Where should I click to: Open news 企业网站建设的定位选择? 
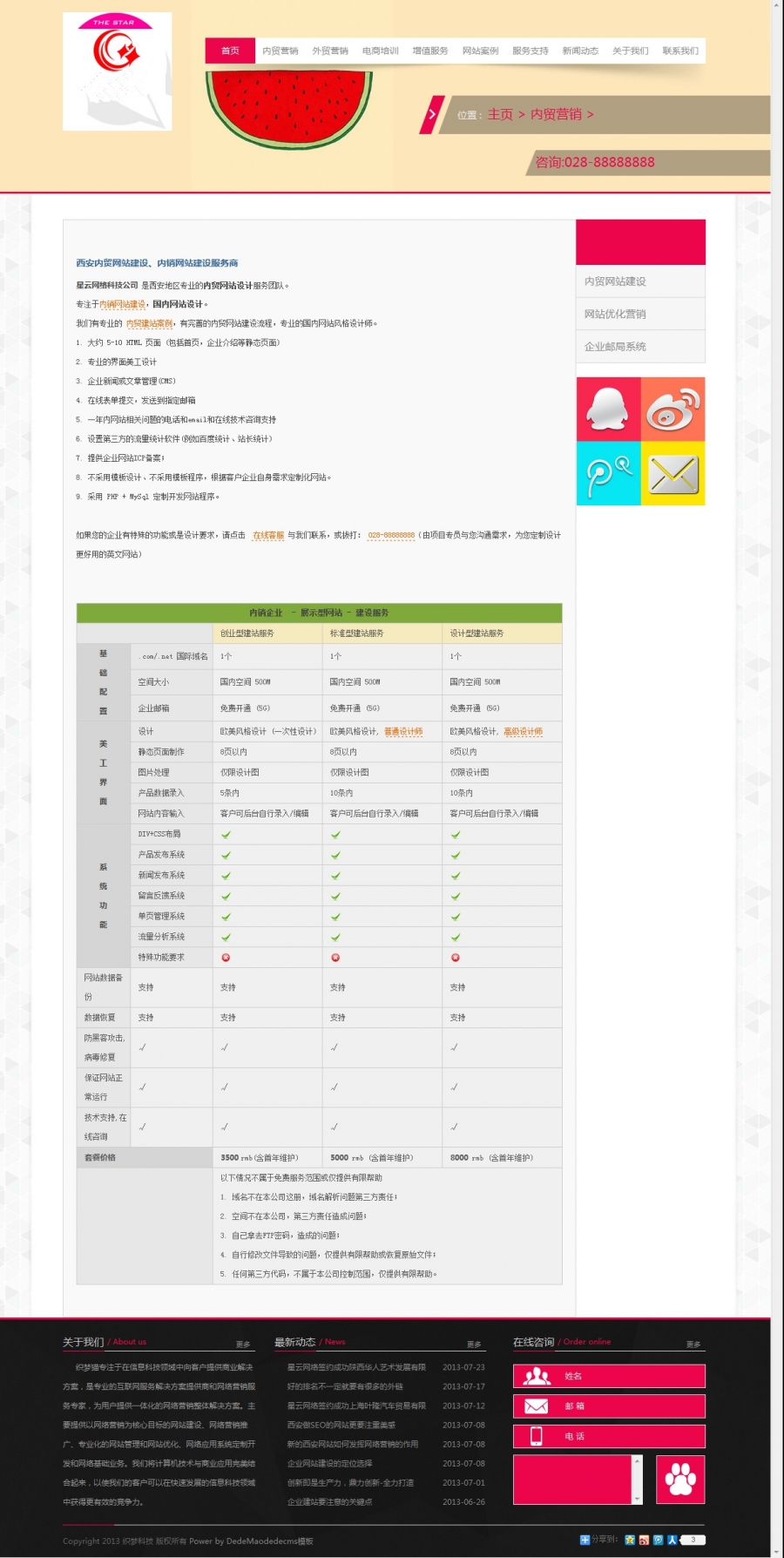coord(329,1463)
